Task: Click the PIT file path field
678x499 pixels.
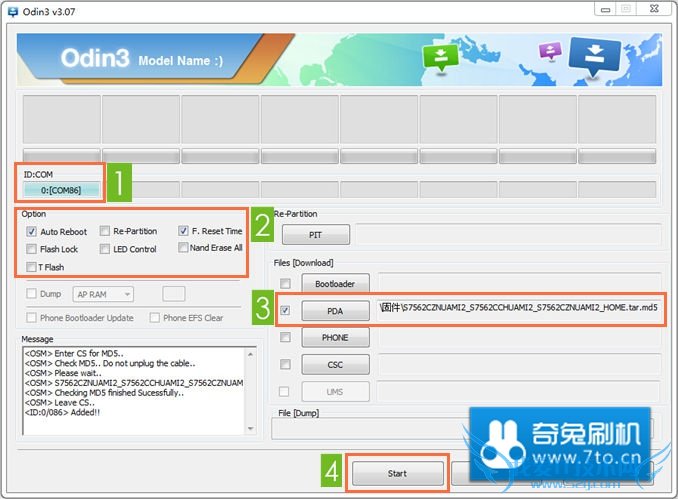Action: click(x=508, y=234)
